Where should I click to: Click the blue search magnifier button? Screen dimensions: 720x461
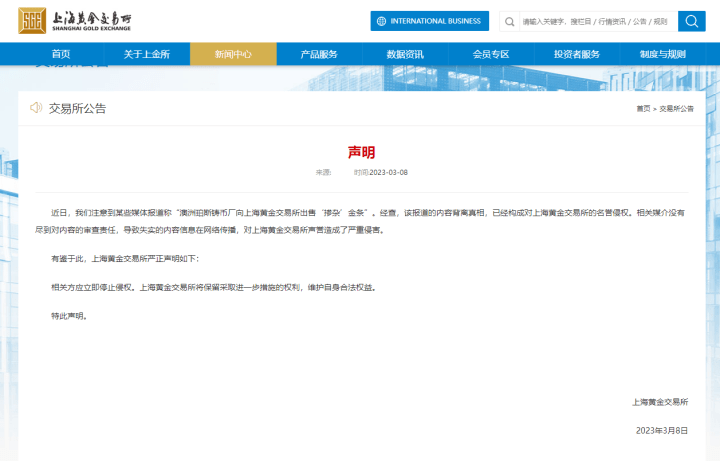click(x=692, y=21)
